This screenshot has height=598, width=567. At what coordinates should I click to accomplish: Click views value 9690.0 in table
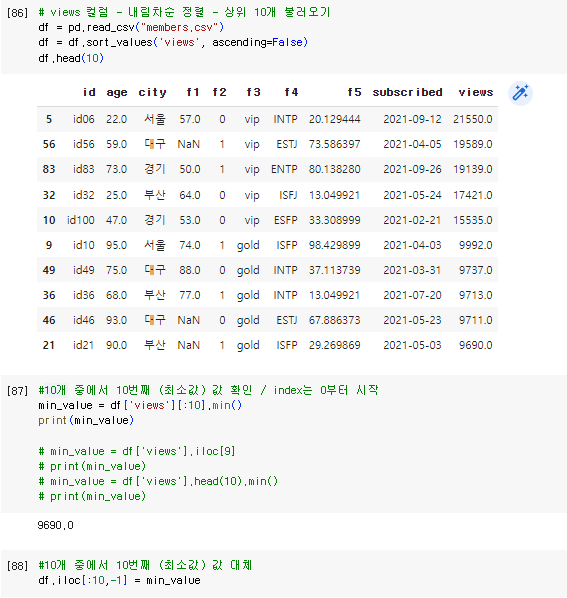coord(475,346)
